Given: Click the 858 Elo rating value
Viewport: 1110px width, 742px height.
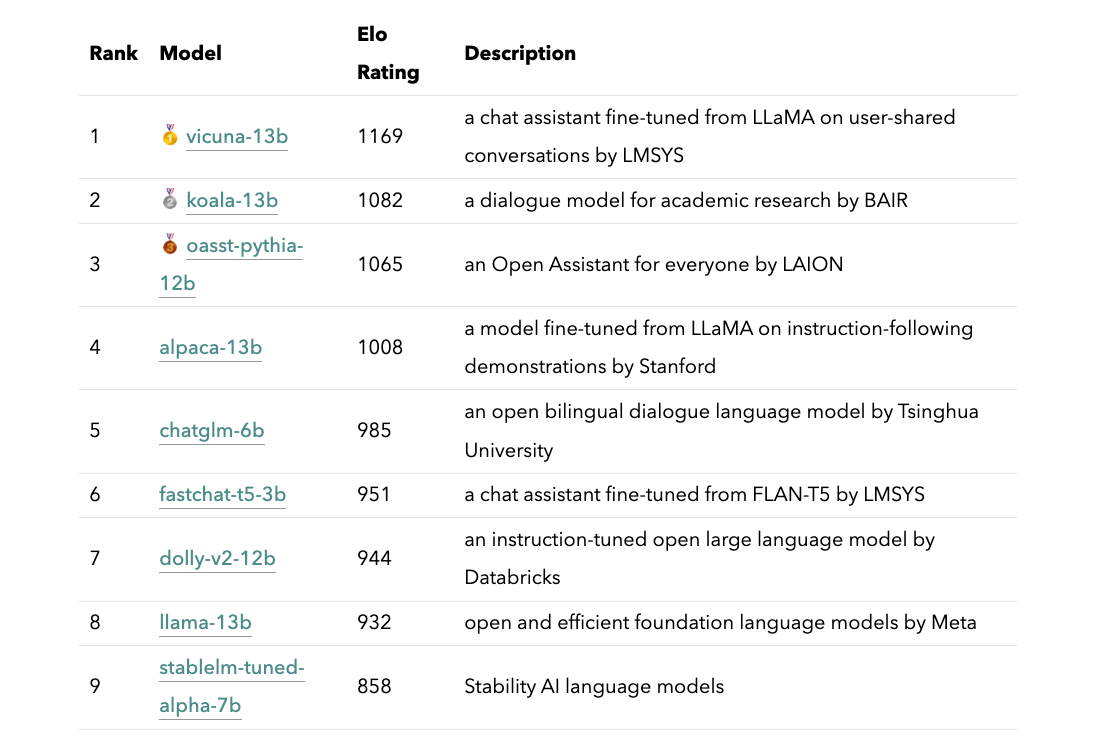Looking at the screenshot, I should pyautogui.click(x=374, y=686).
